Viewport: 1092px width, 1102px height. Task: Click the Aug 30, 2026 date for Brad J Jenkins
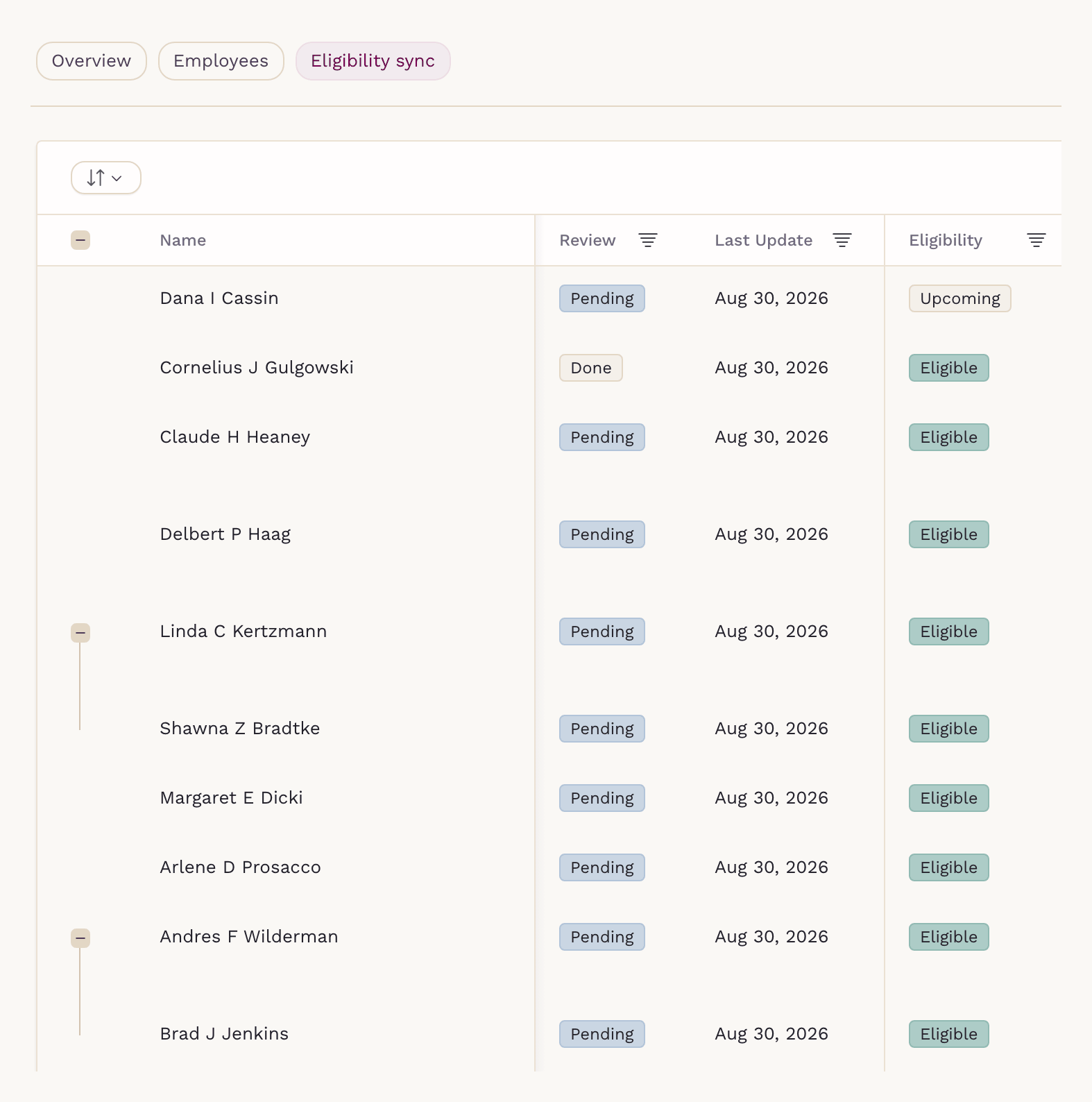coord(771,1034)
